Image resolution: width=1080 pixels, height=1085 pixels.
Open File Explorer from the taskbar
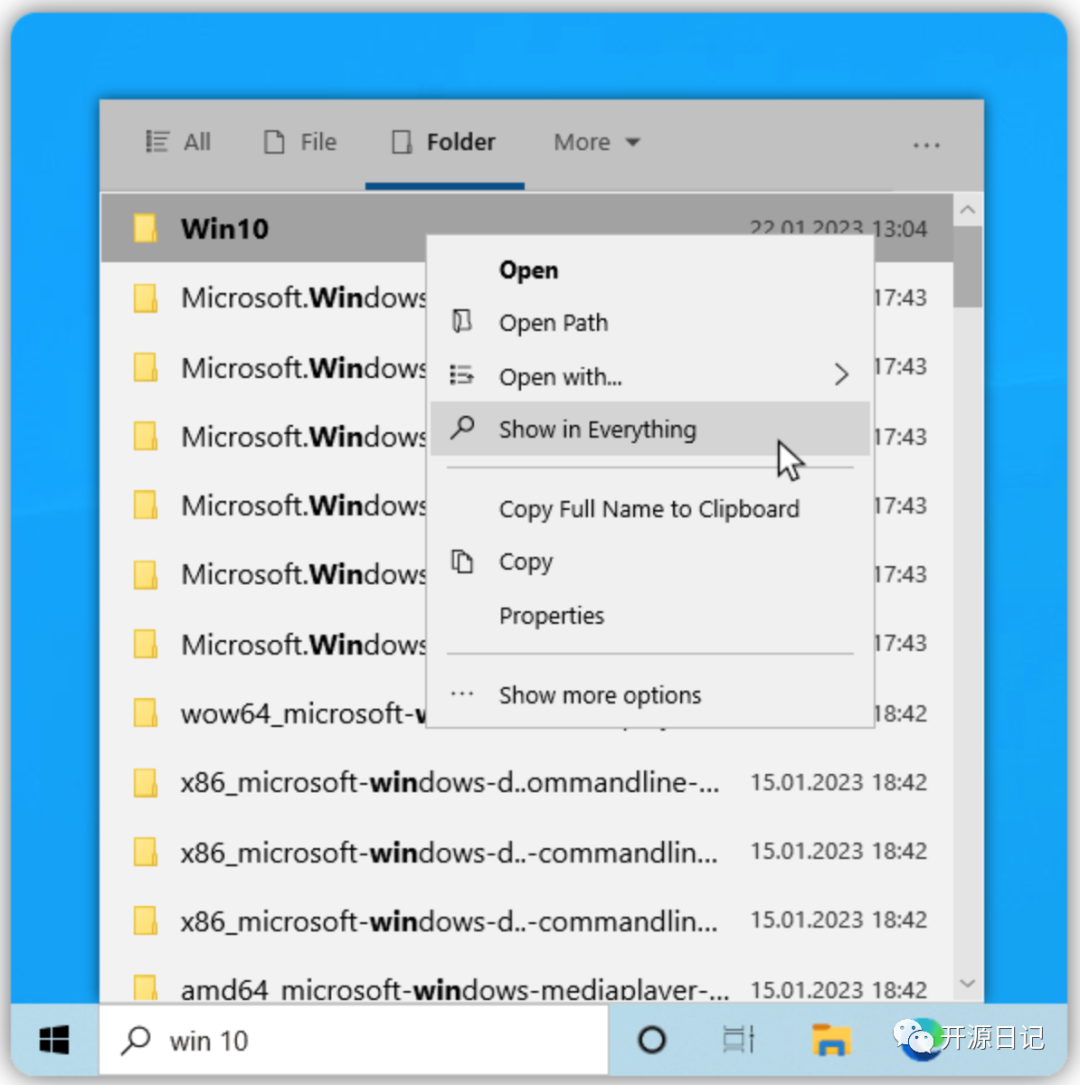coord(831,1040)
